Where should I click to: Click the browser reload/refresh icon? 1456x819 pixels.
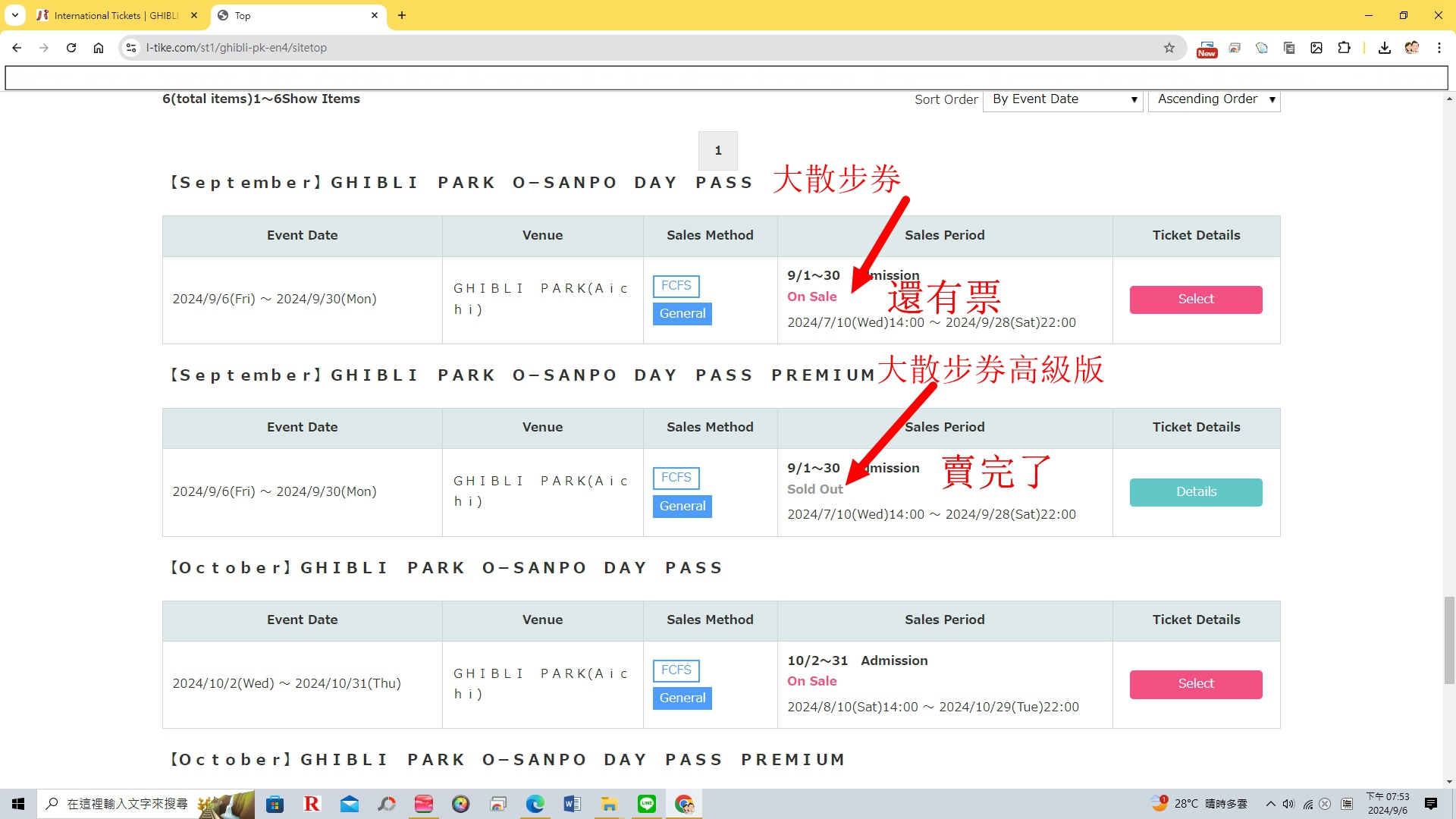click(x=70, y=47)
